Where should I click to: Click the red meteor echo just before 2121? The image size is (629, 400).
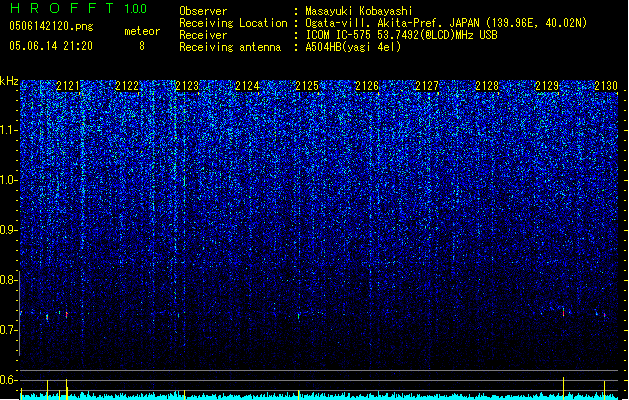tap(67, 315)
